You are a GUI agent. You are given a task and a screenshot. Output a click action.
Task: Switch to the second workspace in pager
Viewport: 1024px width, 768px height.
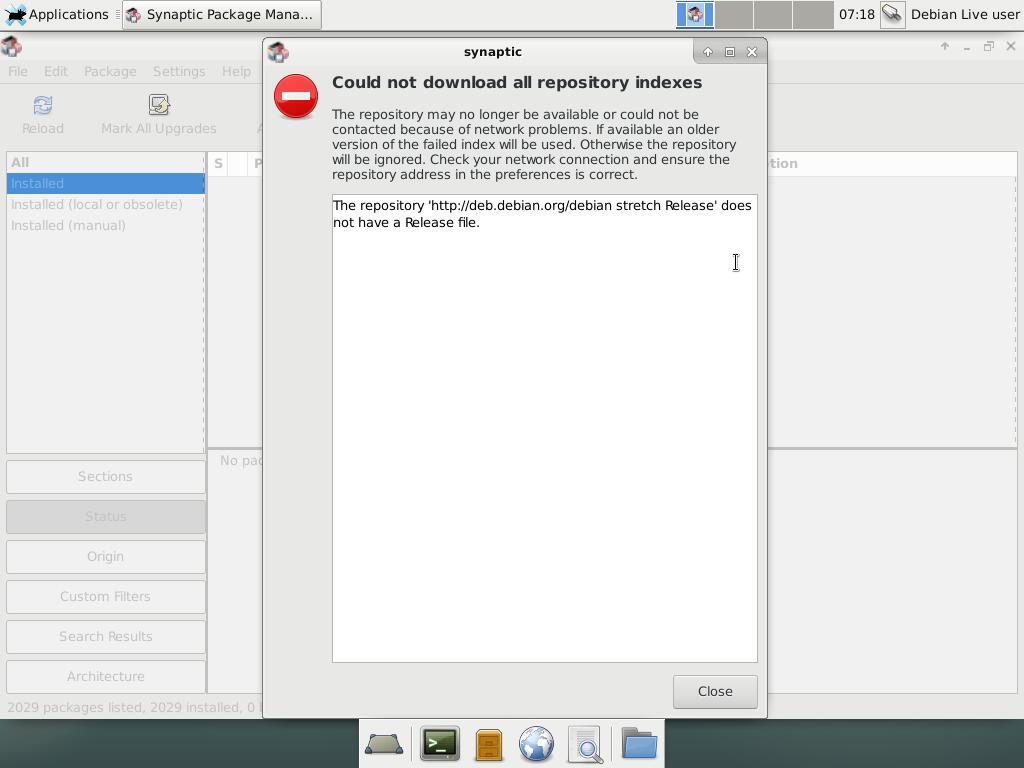[734, 14]
